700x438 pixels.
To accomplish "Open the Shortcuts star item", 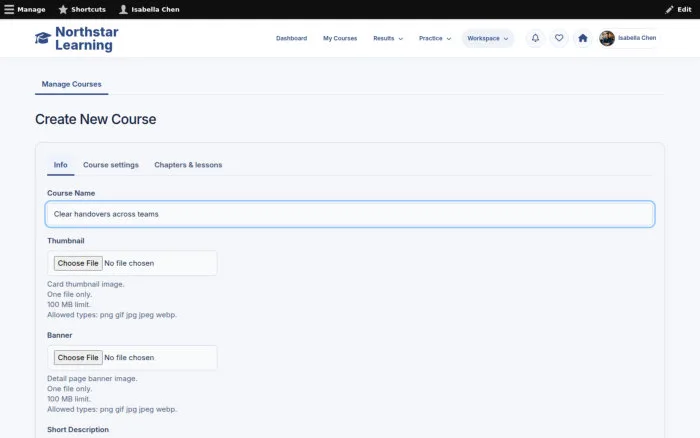I will click(x=82, y=9).
